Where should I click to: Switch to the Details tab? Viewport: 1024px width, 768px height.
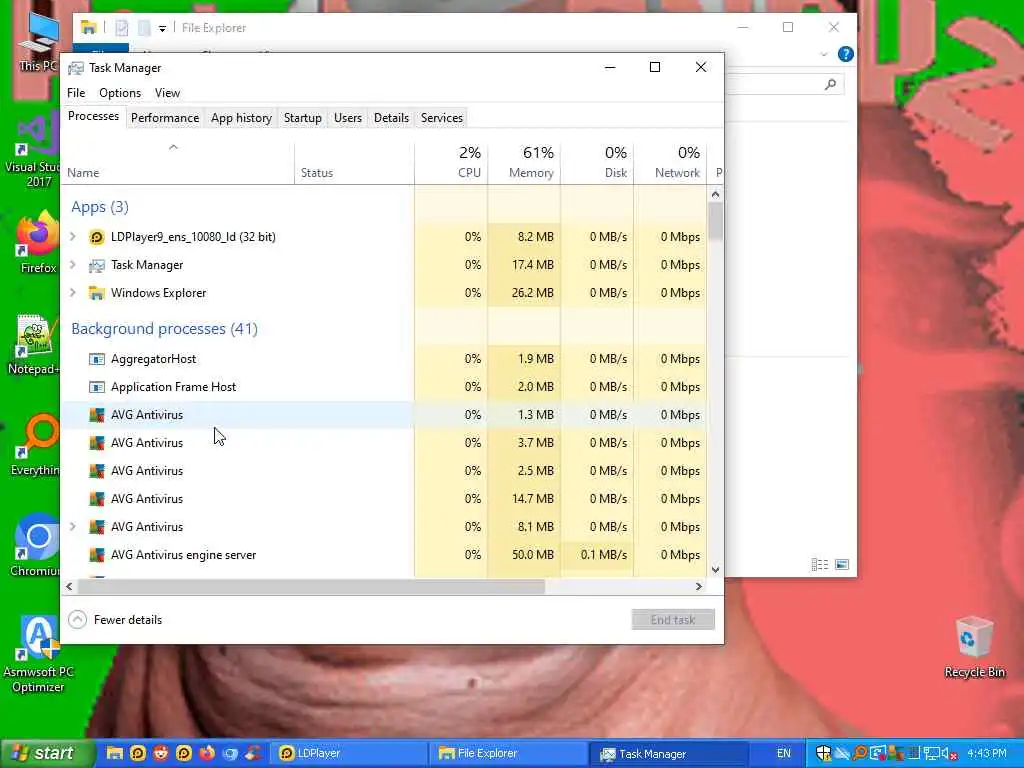[x=391, y=118]
